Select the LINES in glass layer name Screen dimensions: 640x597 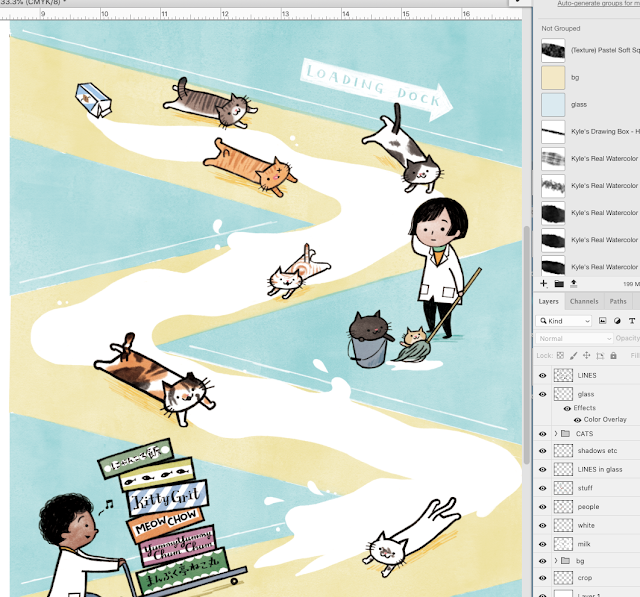coord(600,470)
